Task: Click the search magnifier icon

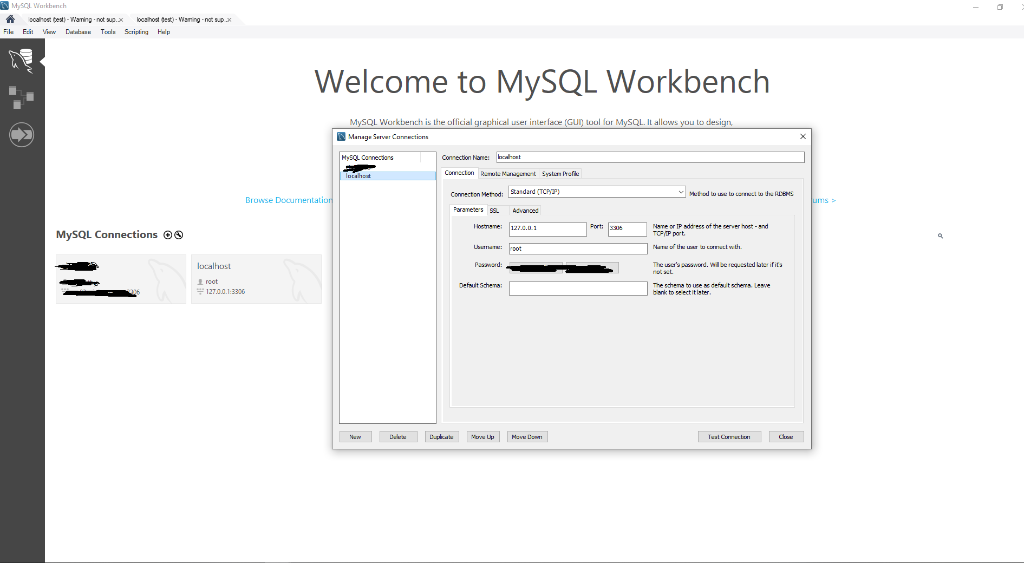Action: pyautogui.click(x=940, y=236)
